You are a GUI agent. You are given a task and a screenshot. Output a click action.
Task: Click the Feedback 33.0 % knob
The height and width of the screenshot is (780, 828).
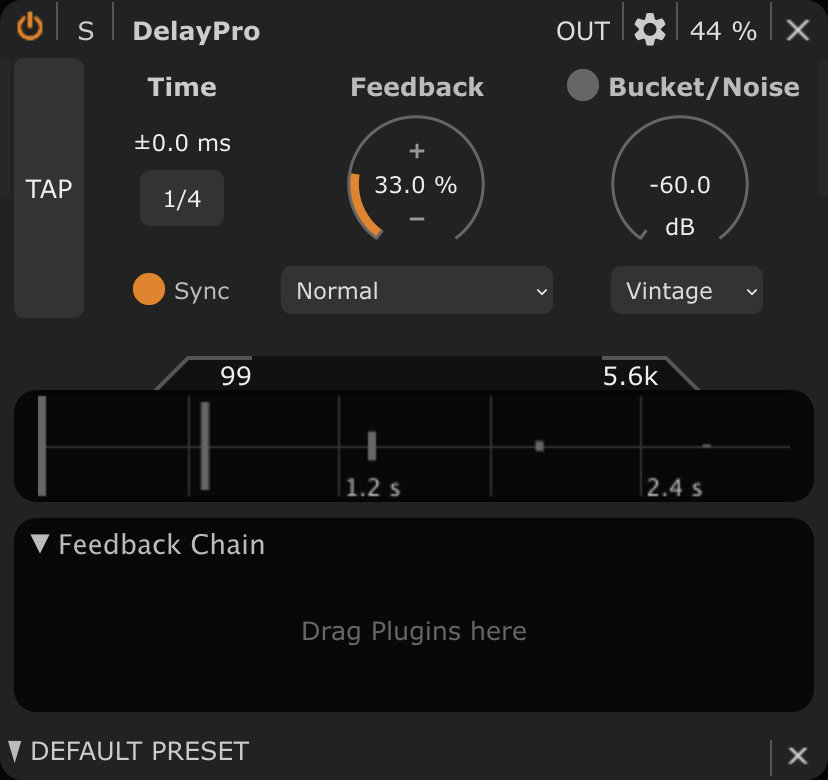pos(416,184)
